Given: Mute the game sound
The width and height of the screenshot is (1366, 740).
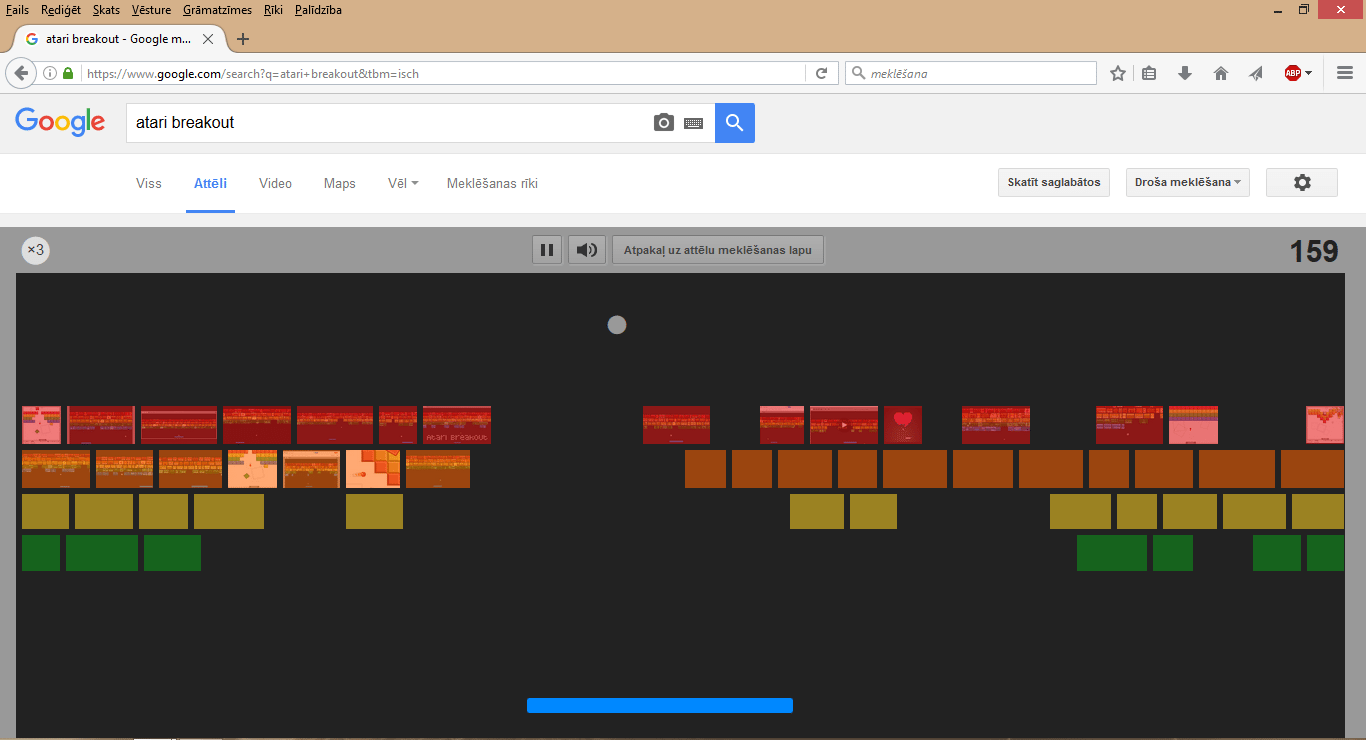Looking at the screenshot, I should click(587, 250).
